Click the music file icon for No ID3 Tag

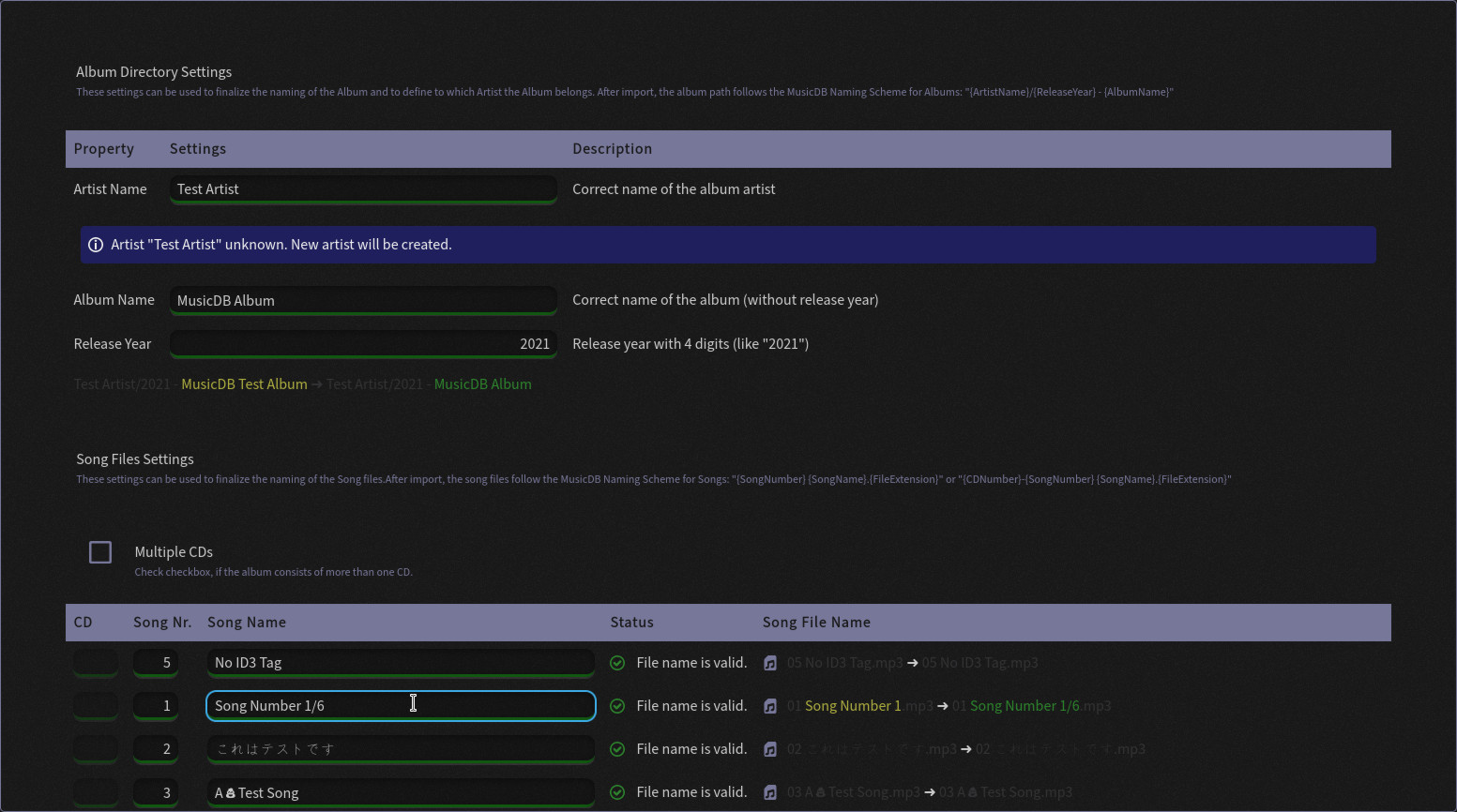click(x=770, y=663)
